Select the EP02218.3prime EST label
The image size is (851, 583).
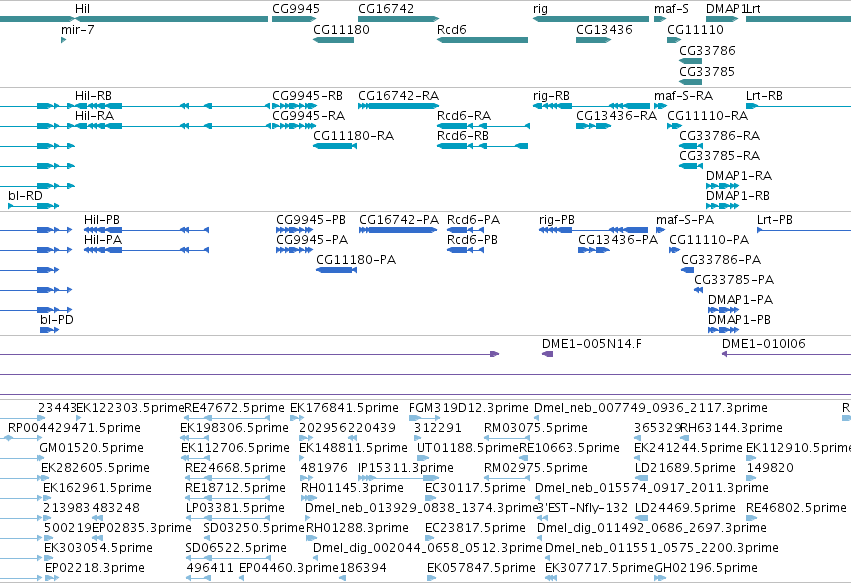pos(94,568)
